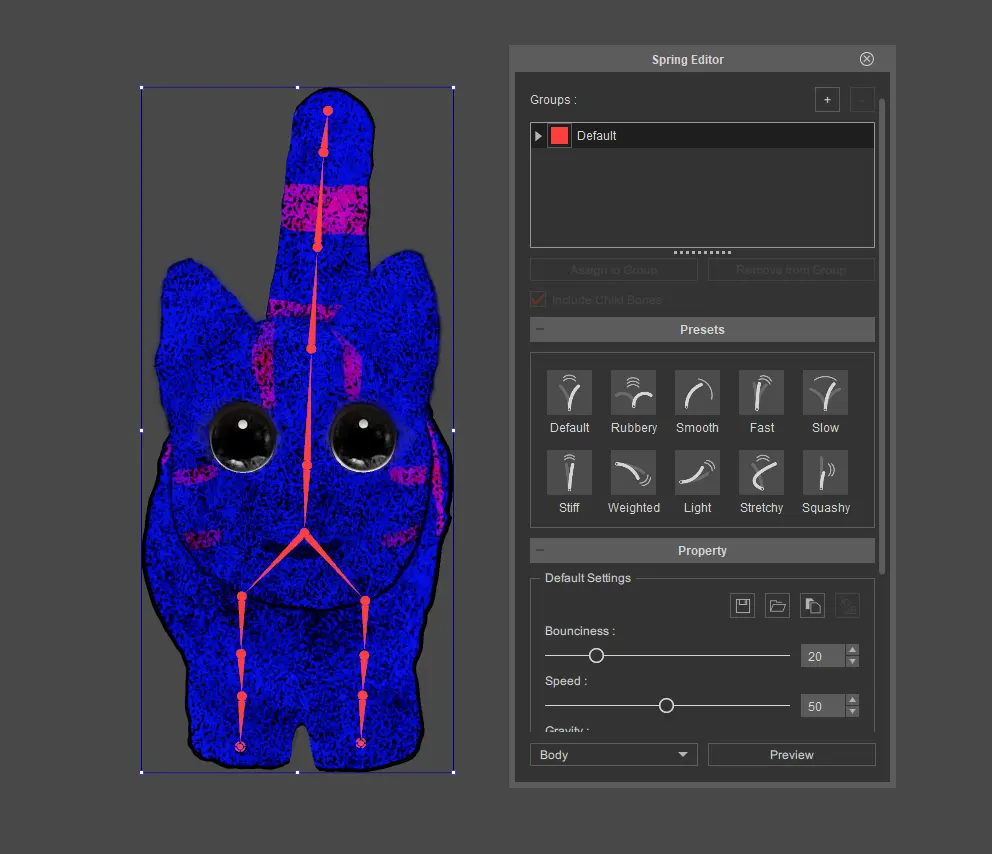This screenshot has height=854, width=992.
Task: Click the red Default group color swatch
Action: (559, 135)
